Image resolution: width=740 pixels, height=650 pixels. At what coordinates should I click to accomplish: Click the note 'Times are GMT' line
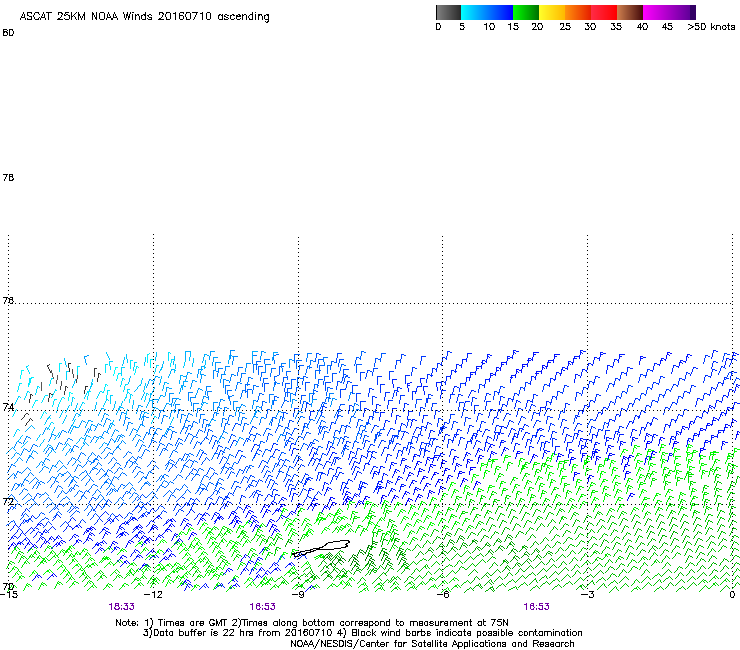[311, 623]
